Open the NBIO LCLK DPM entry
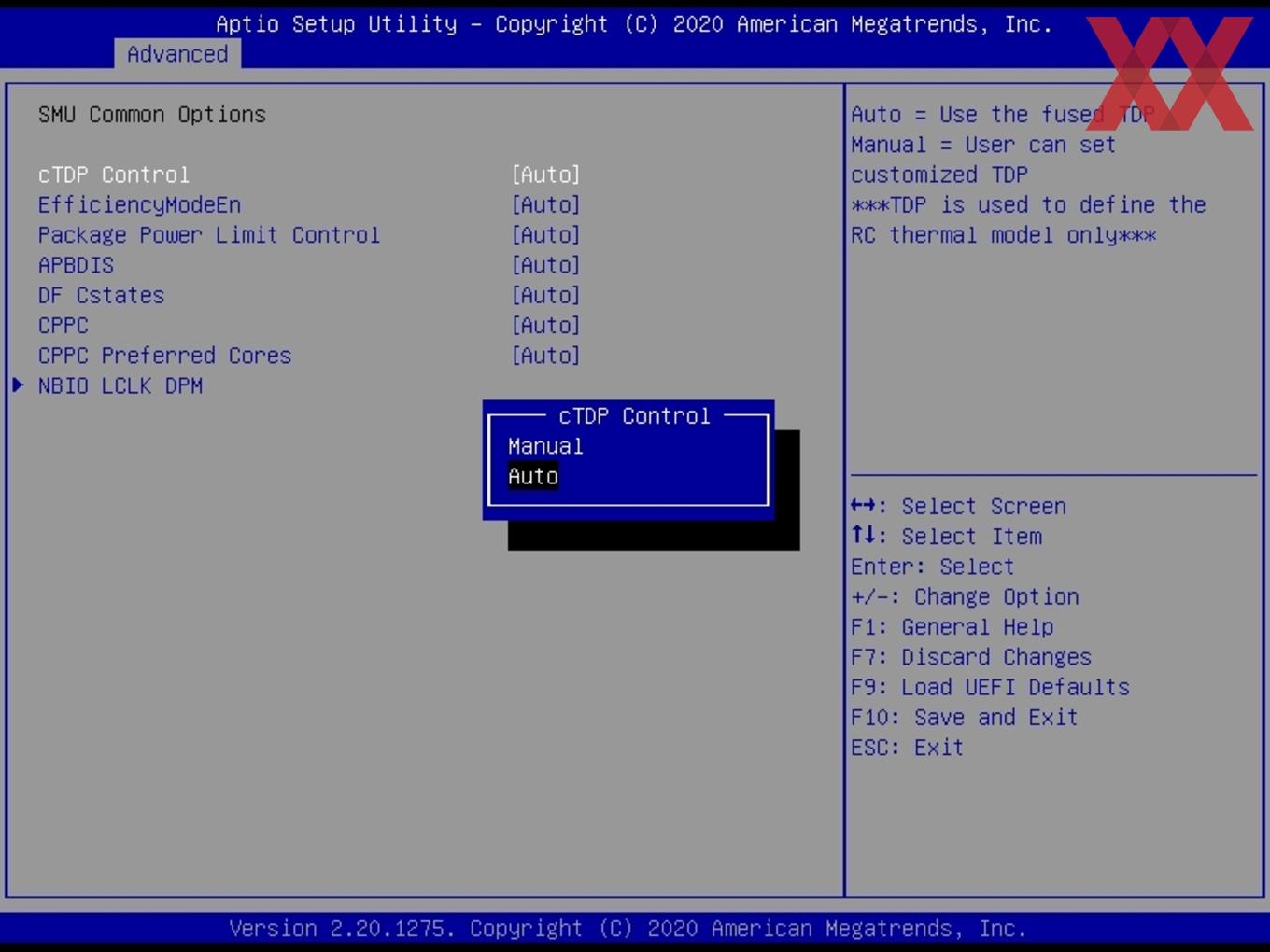 pos(120,385)
